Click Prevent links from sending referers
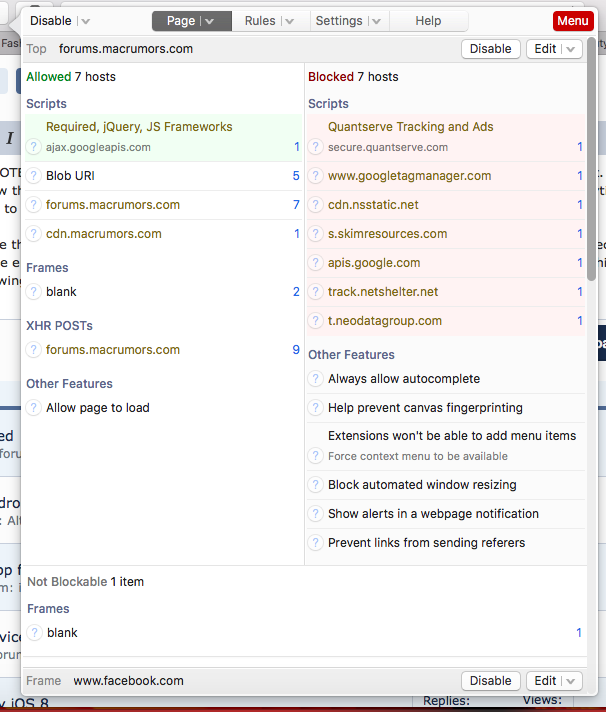The image size is (606, 712). coord(446,543)
